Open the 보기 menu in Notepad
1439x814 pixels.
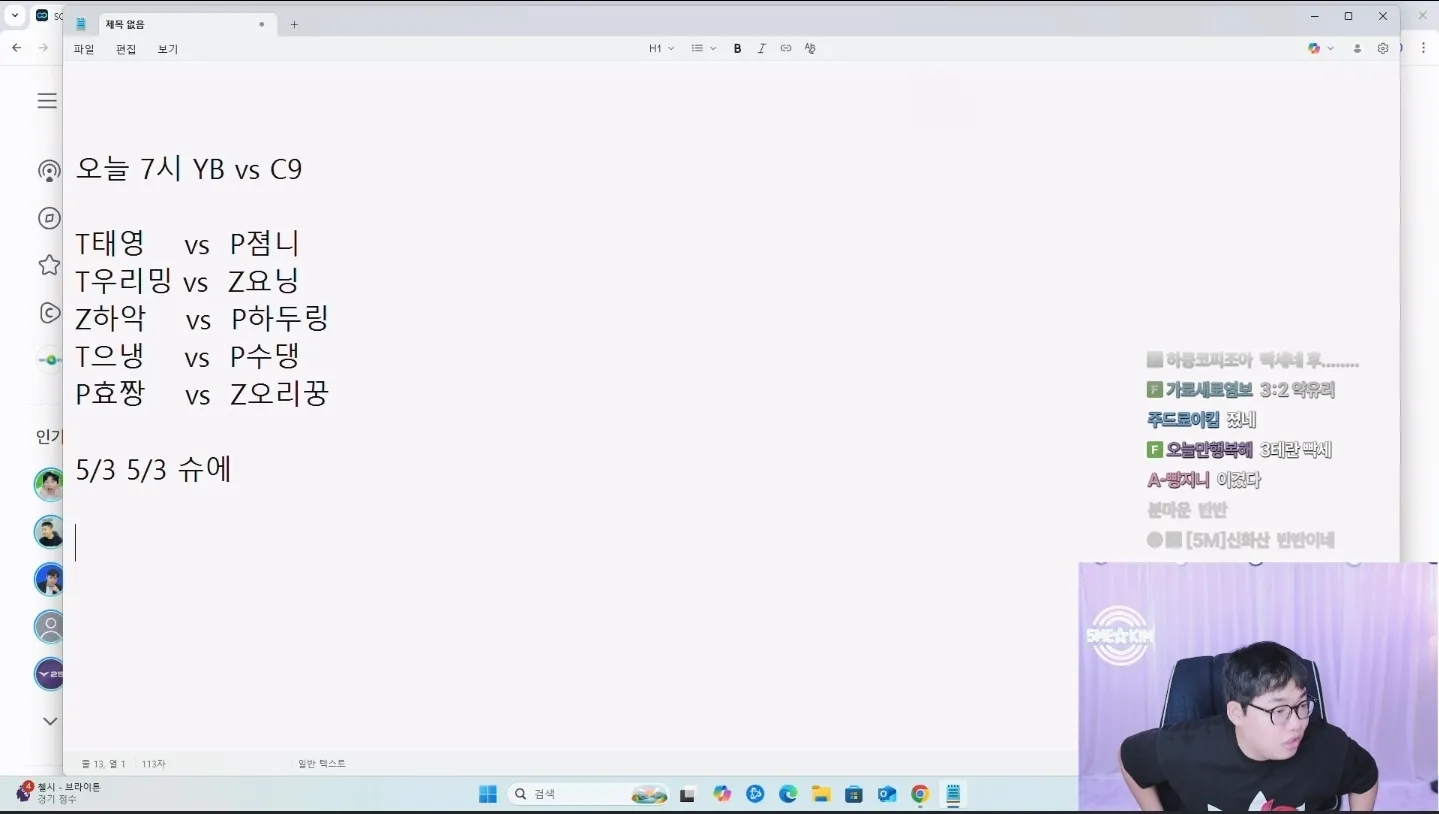pyautogui.click(x=168, y=49)
